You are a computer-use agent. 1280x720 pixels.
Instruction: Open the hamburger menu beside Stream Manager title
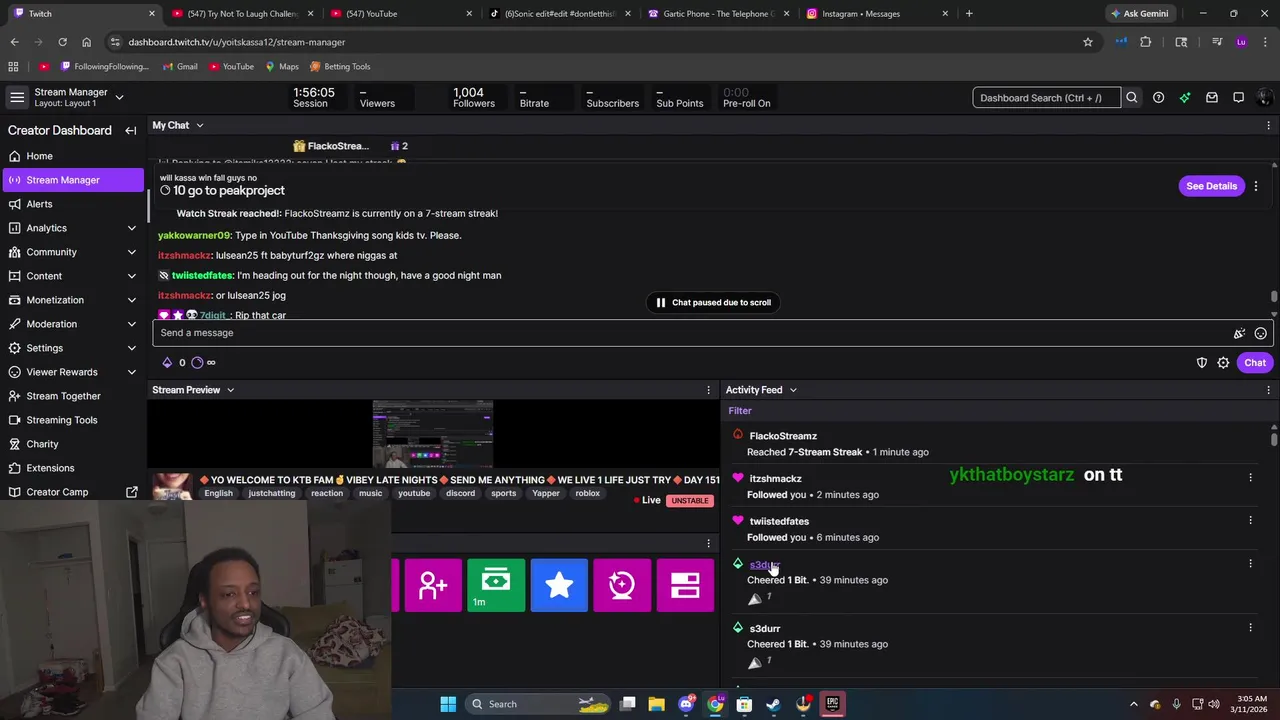[17, 97]
